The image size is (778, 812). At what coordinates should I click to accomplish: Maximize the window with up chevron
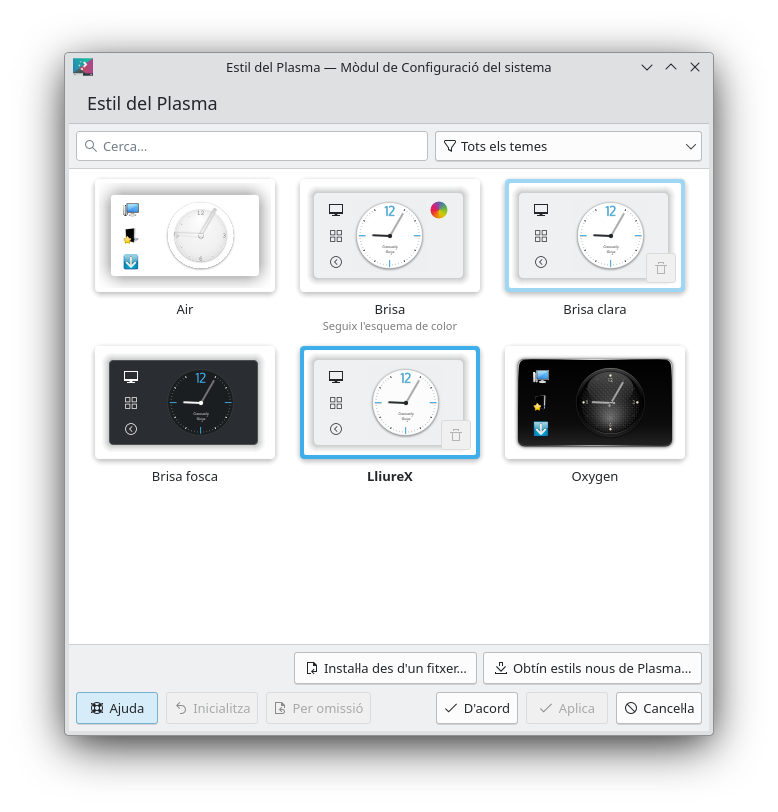coord(671,67)
